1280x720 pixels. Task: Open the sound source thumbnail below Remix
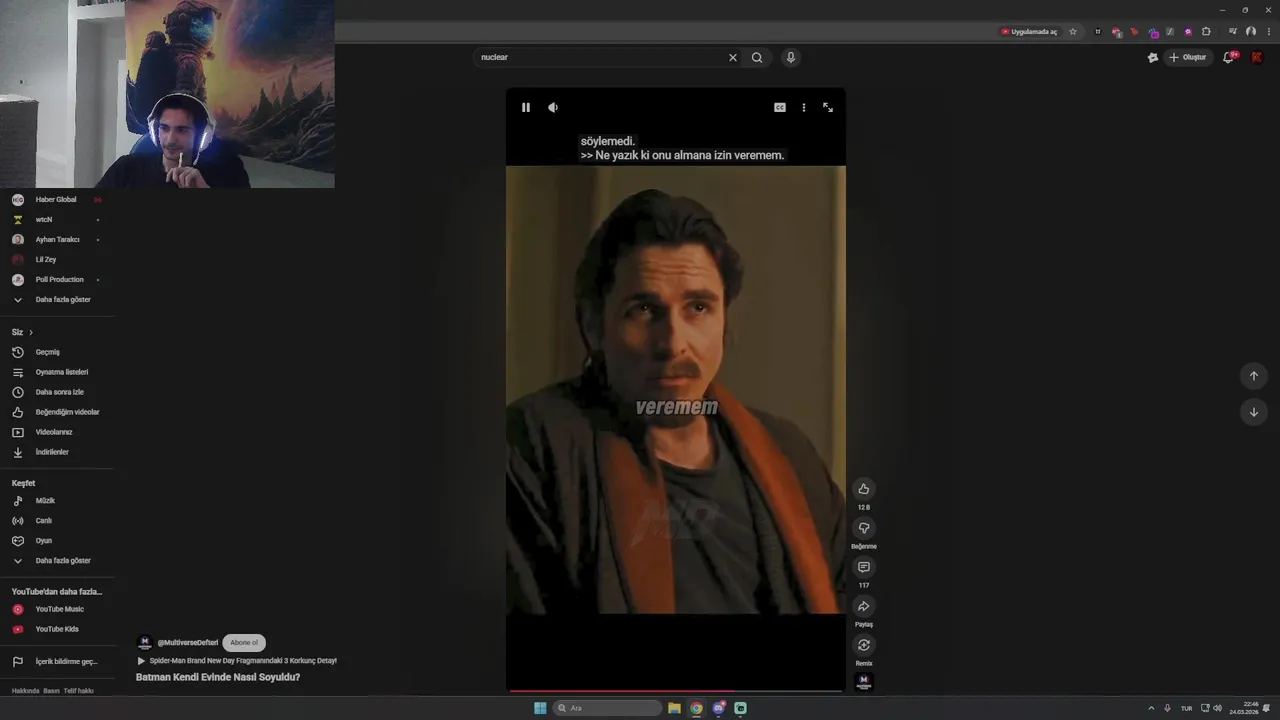pos(864,682)
